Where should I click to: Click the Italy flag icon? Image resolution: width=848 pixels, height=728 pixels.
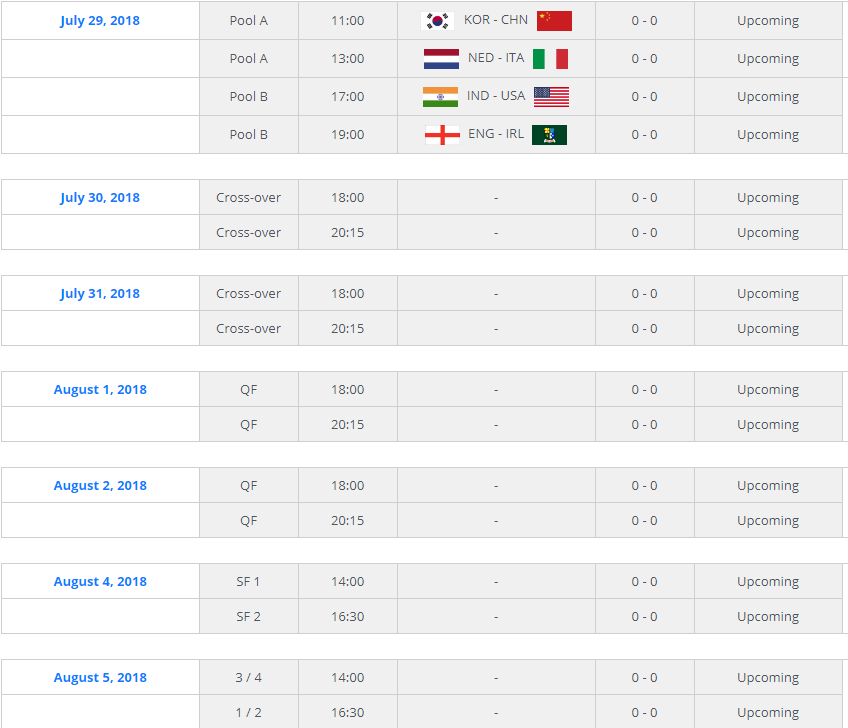click(x=550, y=59)
